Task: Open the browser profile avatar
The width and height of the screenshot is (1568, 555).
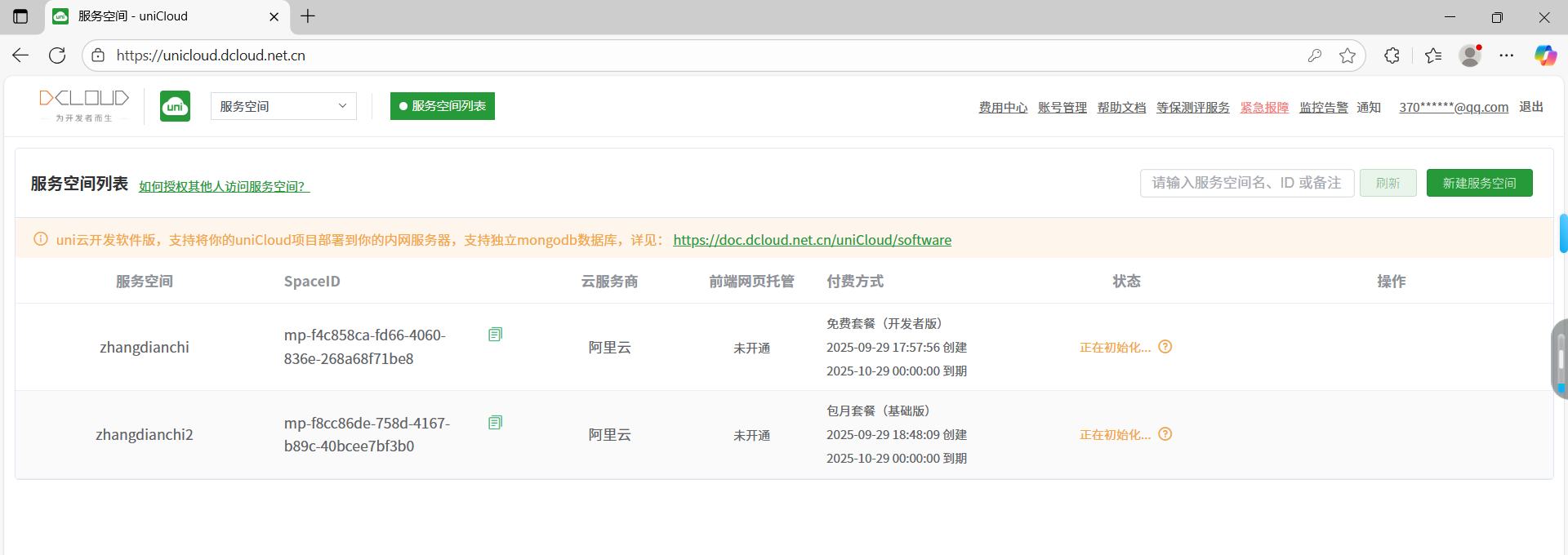Action: [1470, 55]
